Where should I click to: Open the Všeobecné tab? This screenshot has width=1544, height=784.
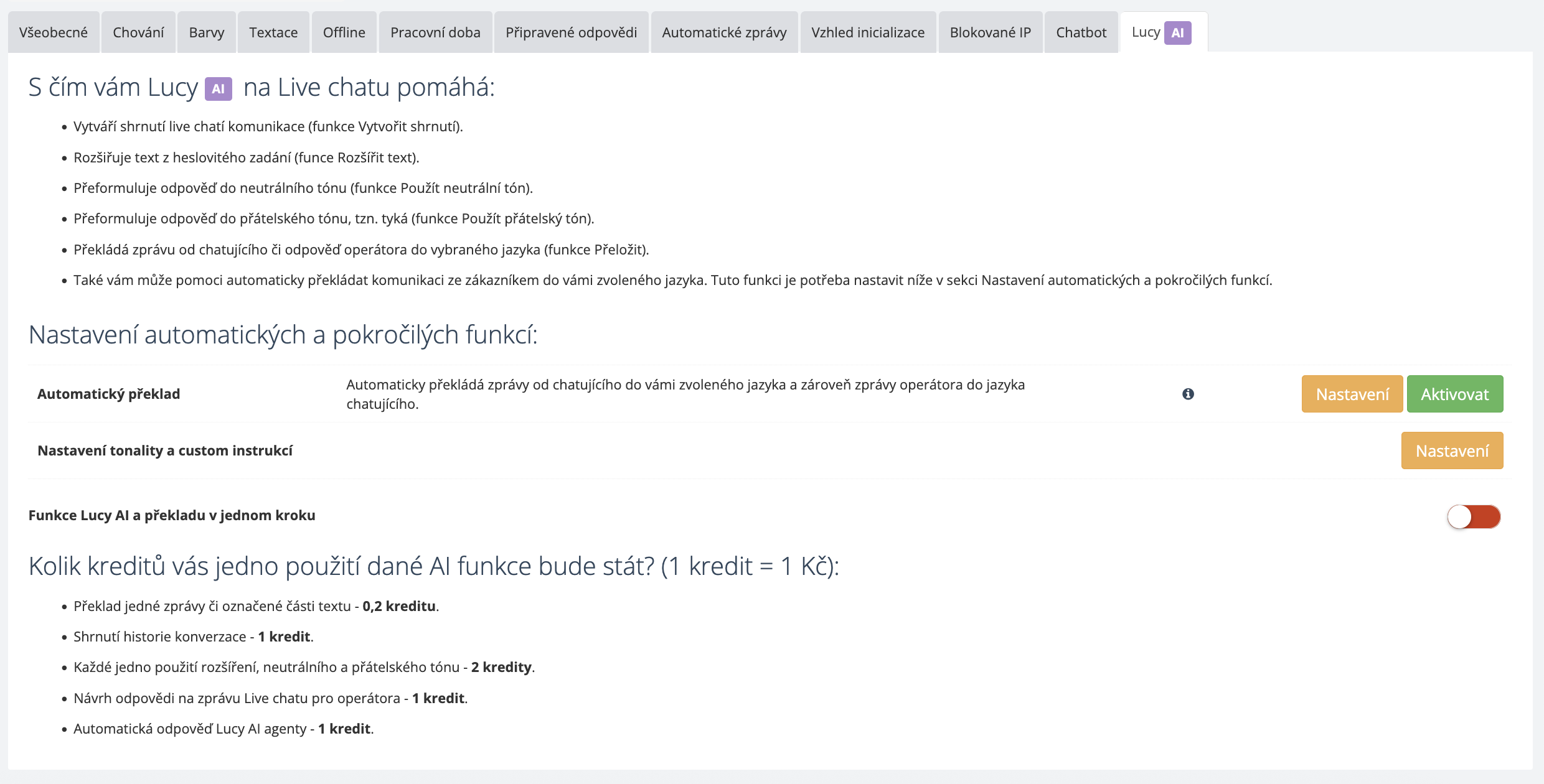[x=54, y=32]
